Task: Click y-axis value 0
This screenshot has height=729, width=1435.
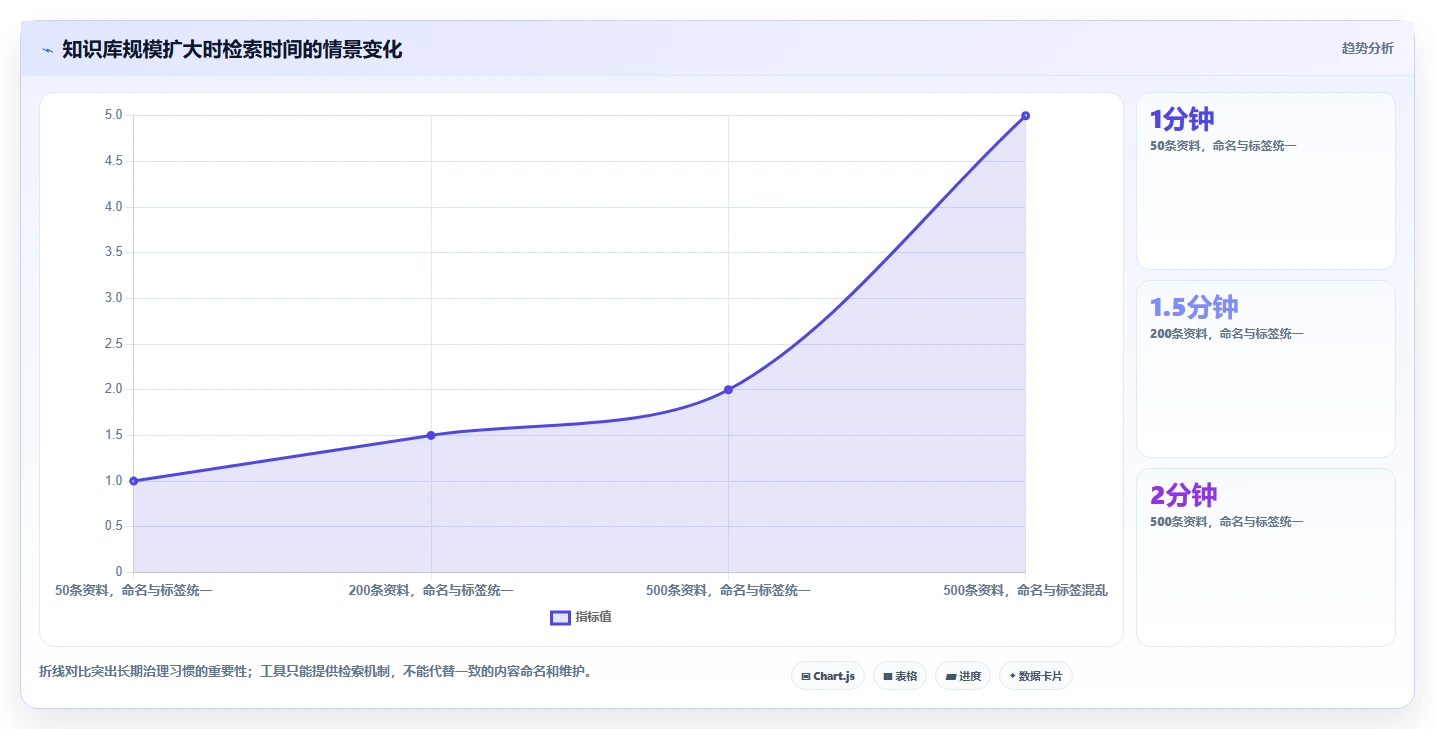Action: tap(119, 571)
